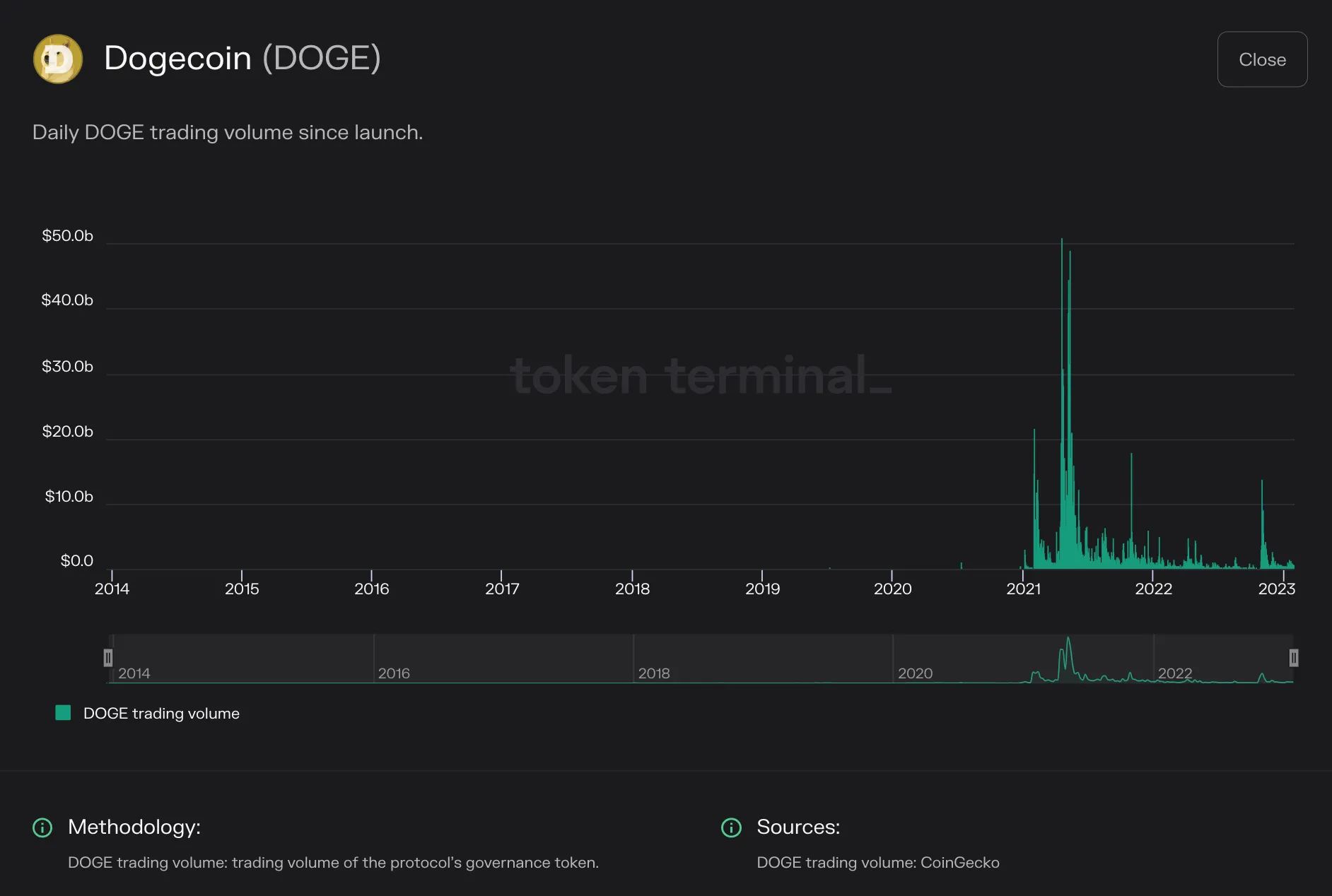Viewport: 1332px width, 896px height.
Task: Click the 2016 x-axis label on chart
Action: 372,589
